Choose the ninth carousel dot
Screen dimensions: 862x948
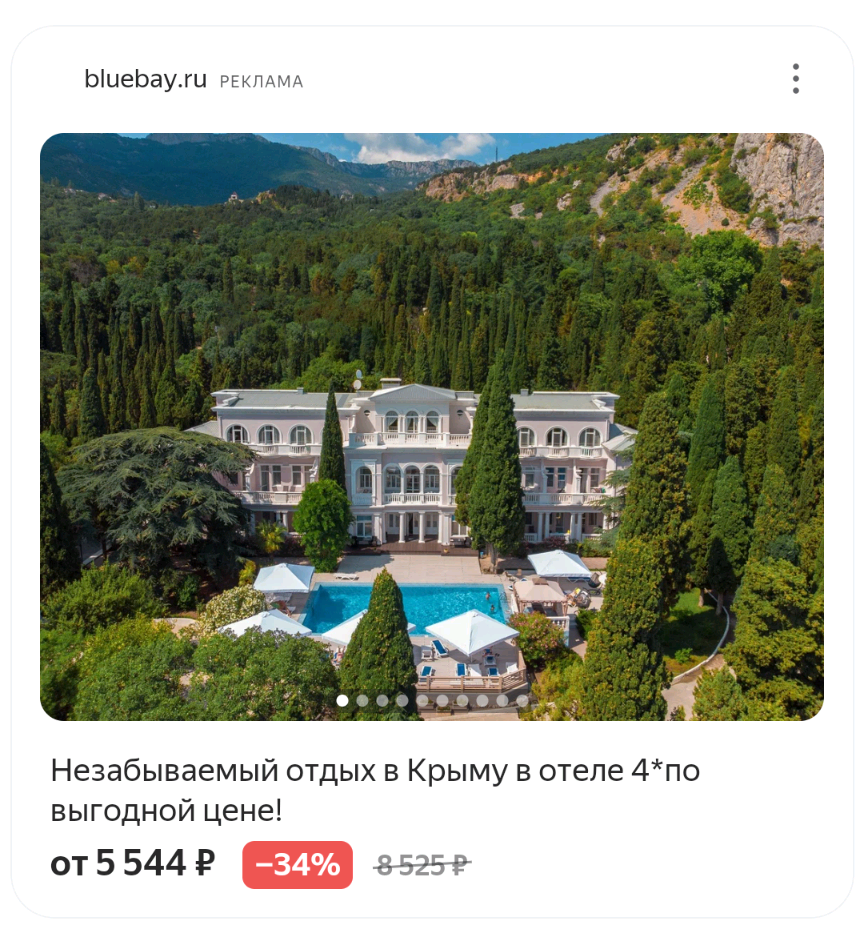[502, 700]
